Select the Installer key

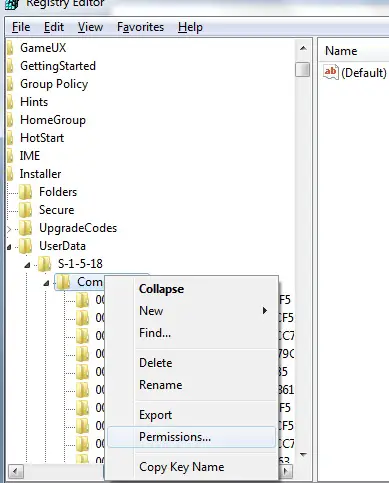tap(40, 174)
